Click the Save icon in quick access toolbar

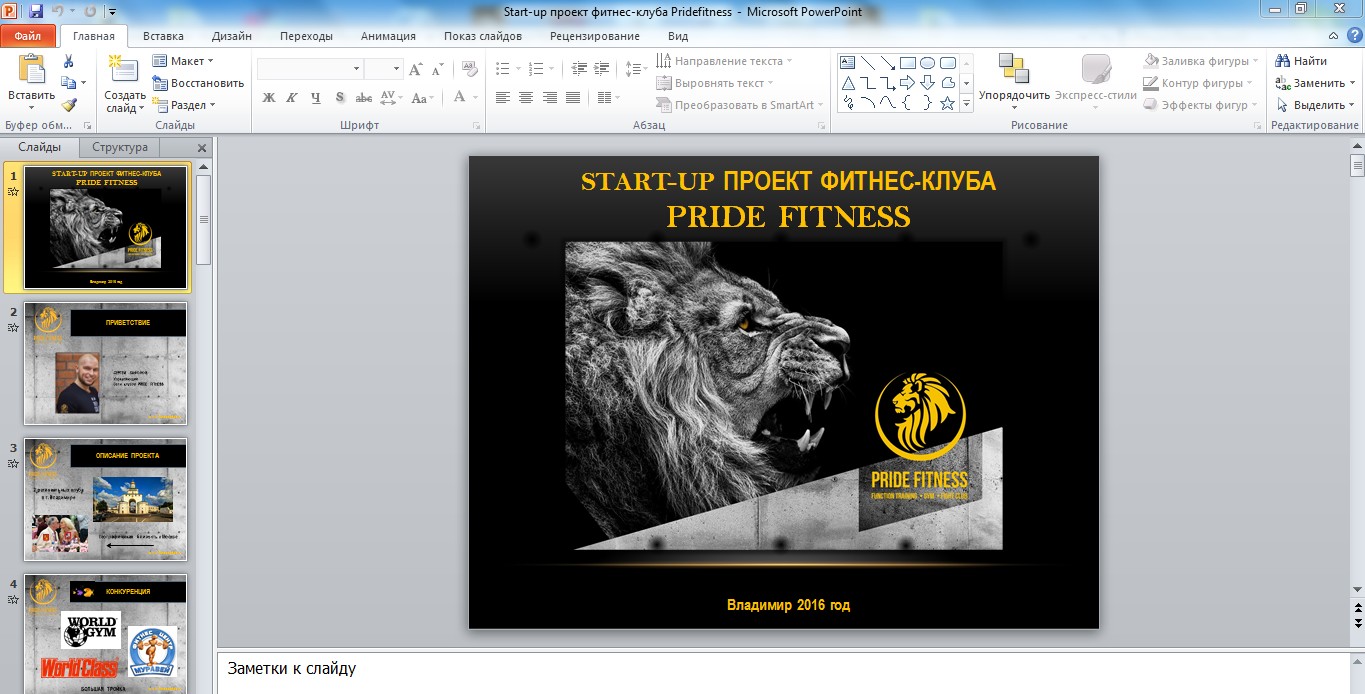coord(36,11)
